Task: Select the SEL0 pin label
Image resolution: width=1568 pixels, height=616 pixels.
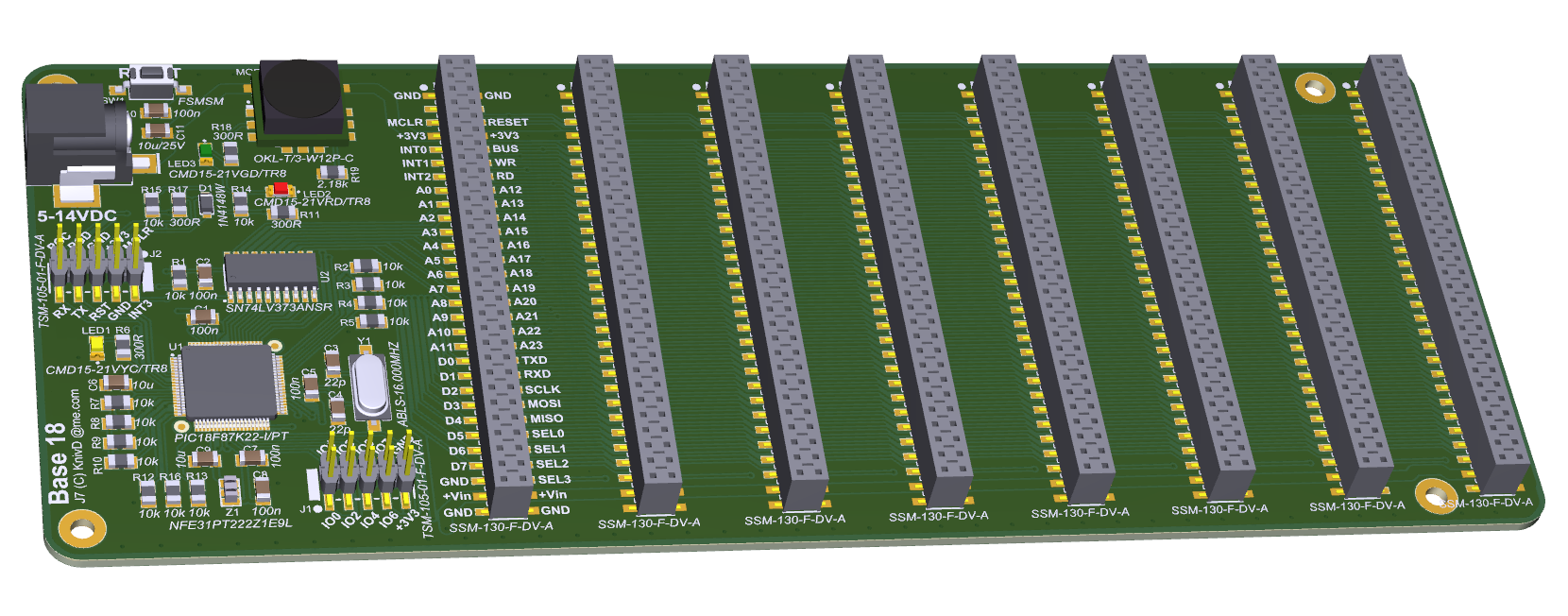Action: click(x=548, y=434)
